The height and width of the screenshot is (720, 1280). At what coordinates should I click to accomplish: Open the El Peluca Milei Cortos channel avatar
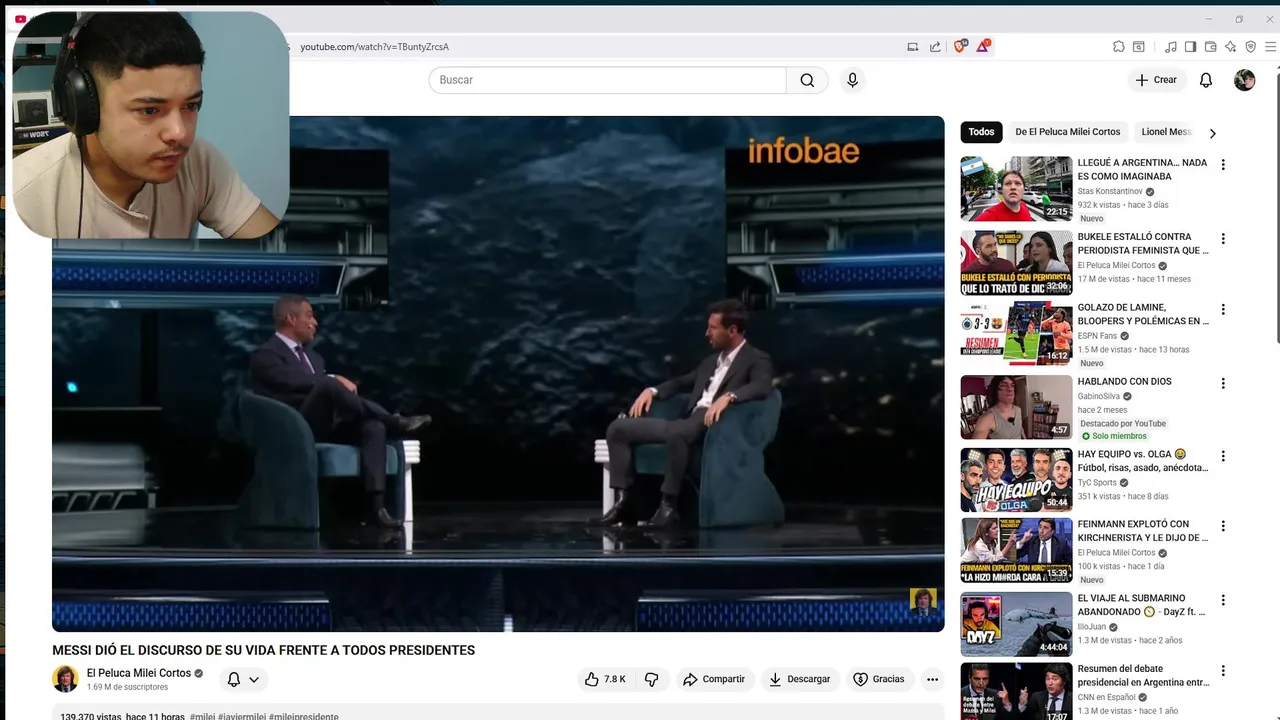65,679
